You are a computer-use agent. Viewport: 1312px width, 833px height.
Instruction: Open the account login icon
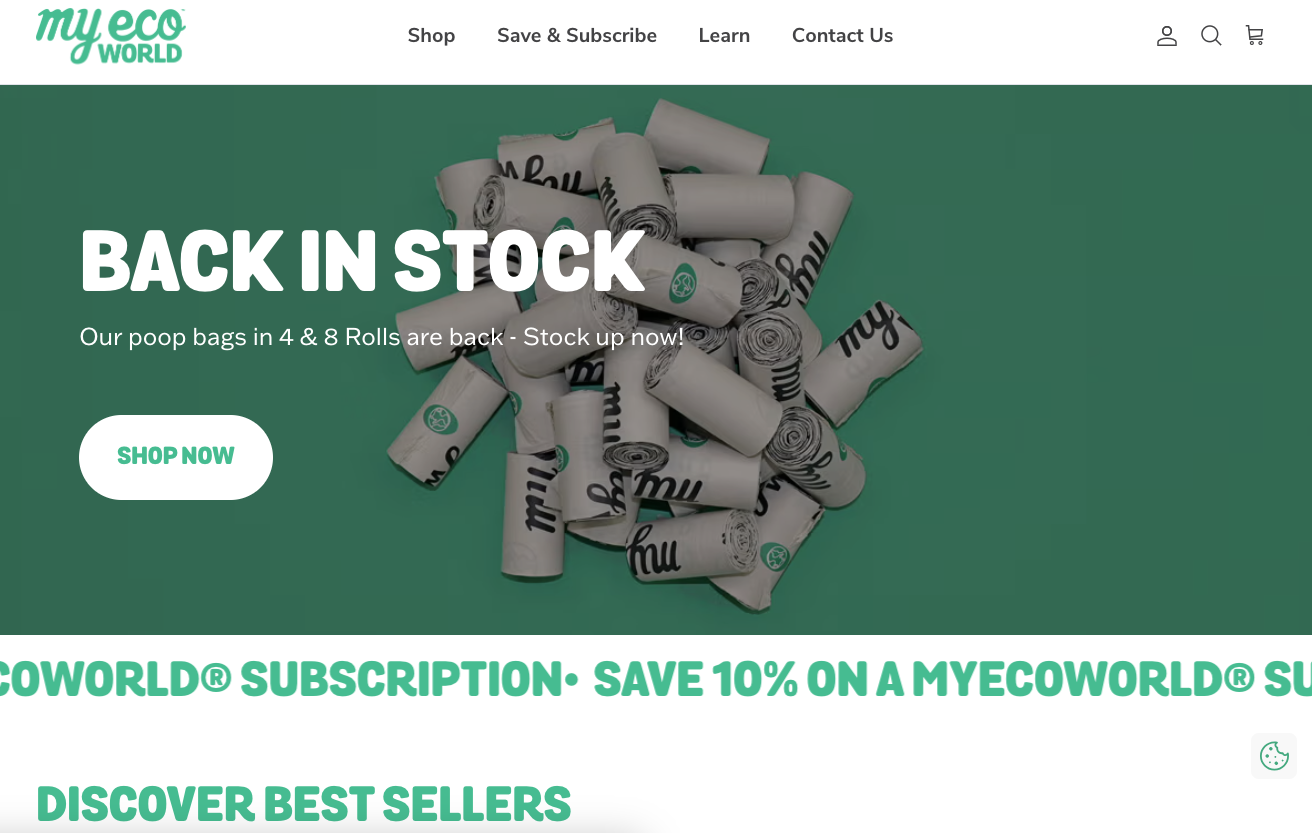pos(1166,36)
